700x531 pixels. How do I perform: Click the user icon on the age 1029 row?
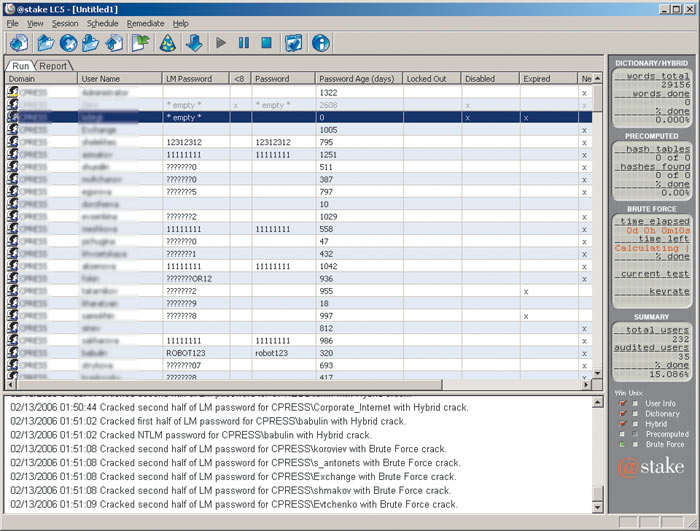click(x=13, y=217)
